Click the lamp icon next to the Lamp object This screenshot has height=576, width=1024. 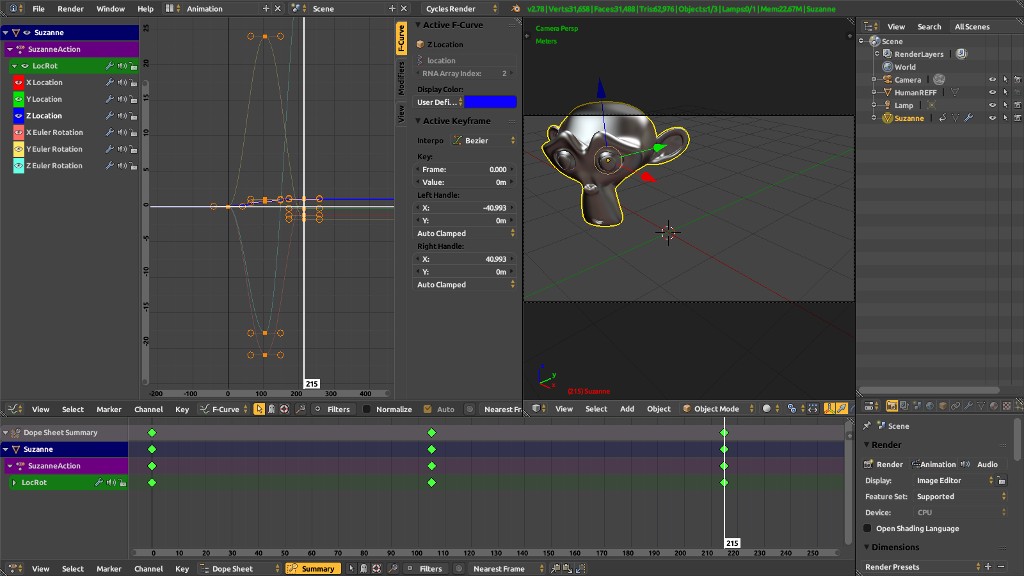tap(888, 105)
